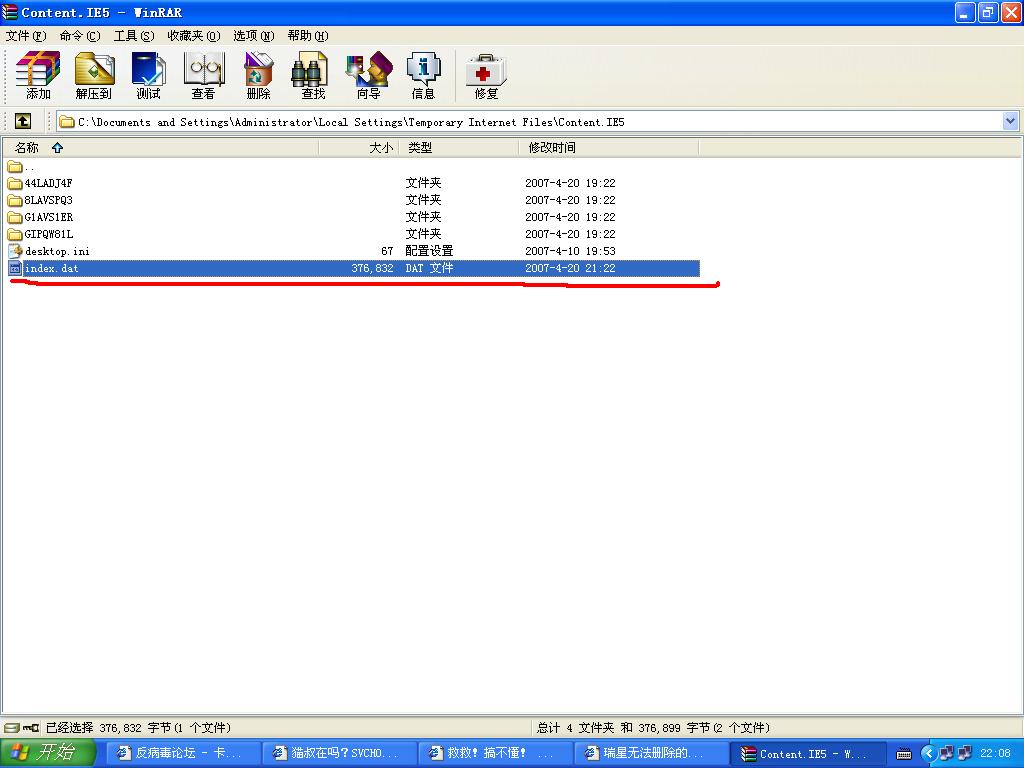Go up one folder level arrow button
1024x768 pixels.
(x=23, y=121)
